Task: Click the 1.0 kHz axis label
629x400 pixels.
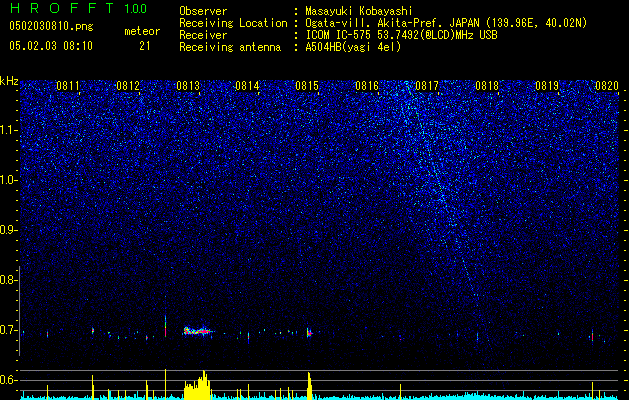Action: (8, 180)
